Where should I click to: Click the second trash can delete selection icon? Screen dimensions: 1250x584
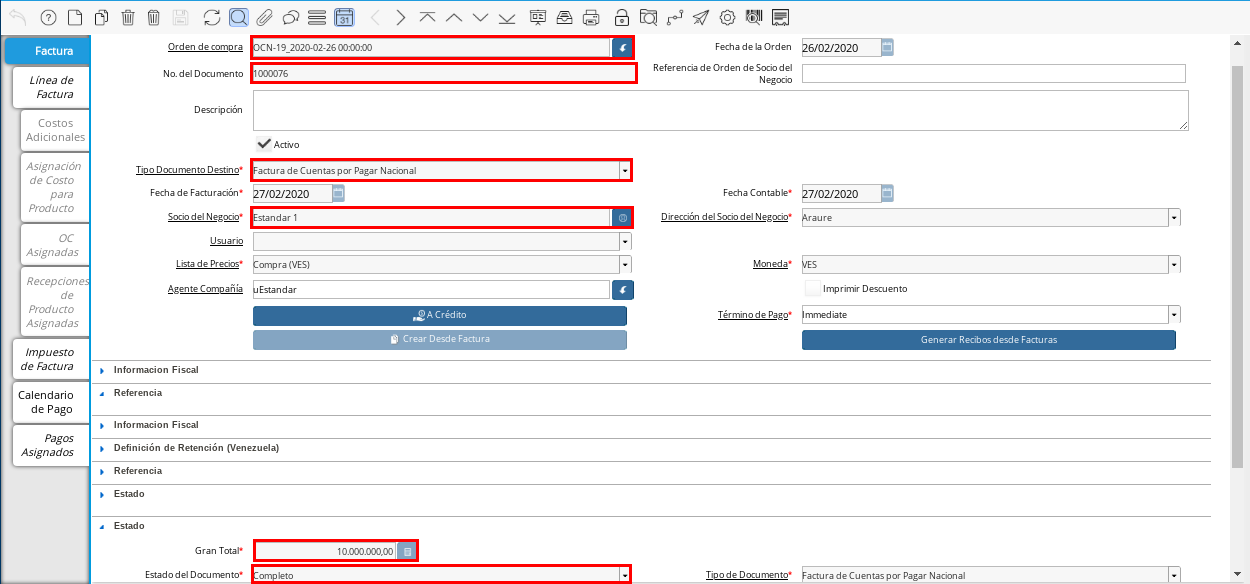tap(153, 17)
